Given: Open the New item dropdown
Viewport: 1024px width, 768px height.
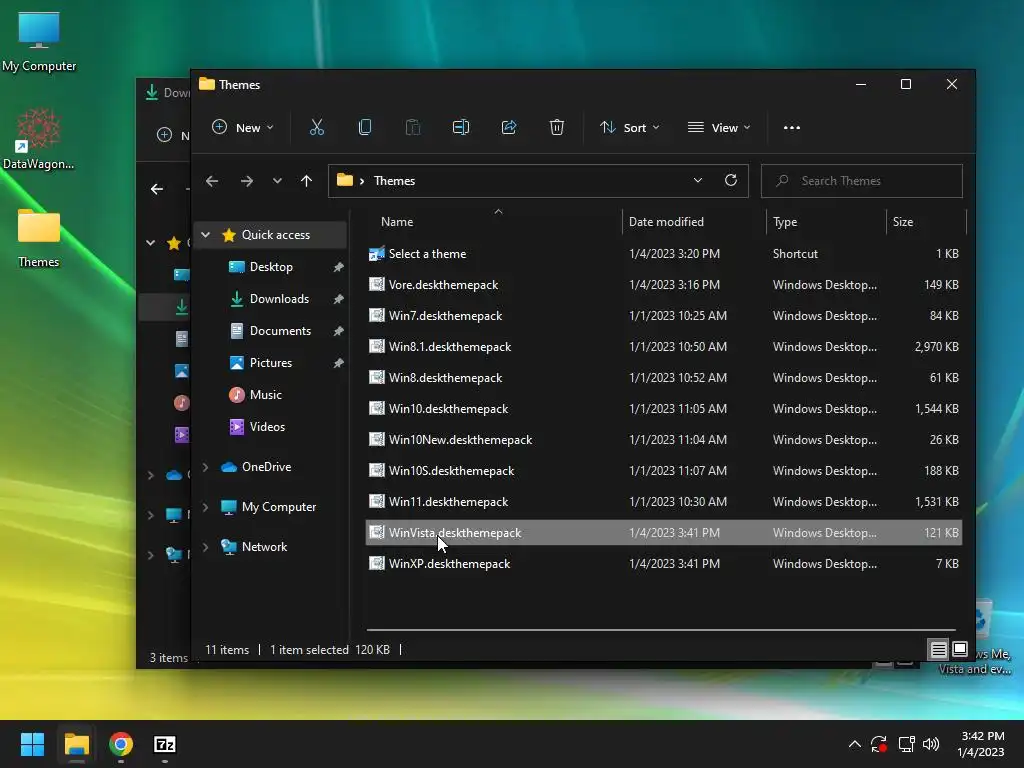Looking at the screenshot, I should [242, 127].
